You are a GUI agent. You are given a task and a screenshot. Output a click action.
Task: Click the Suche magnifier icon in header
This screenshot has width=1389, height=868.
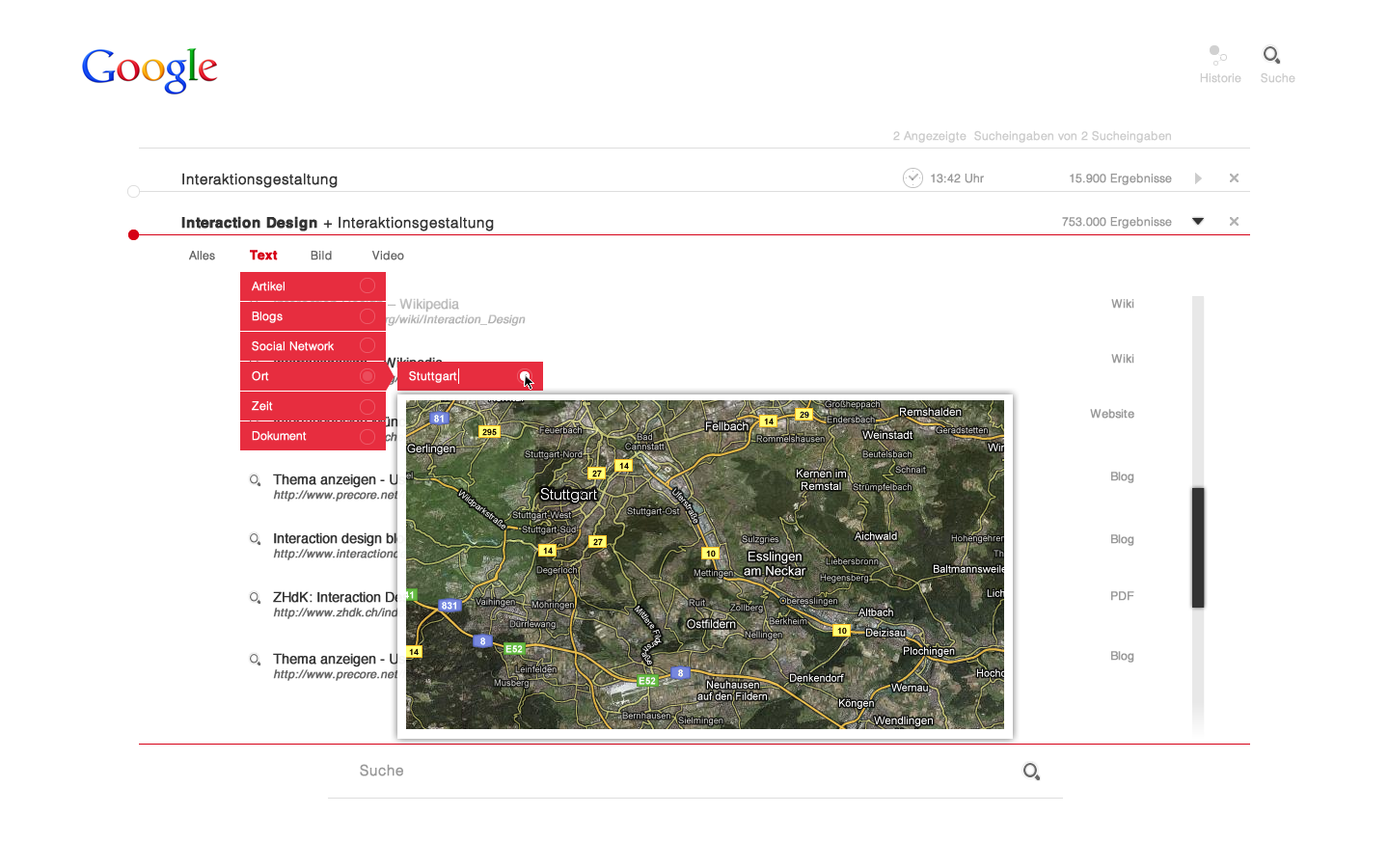tap(1272, 55)
